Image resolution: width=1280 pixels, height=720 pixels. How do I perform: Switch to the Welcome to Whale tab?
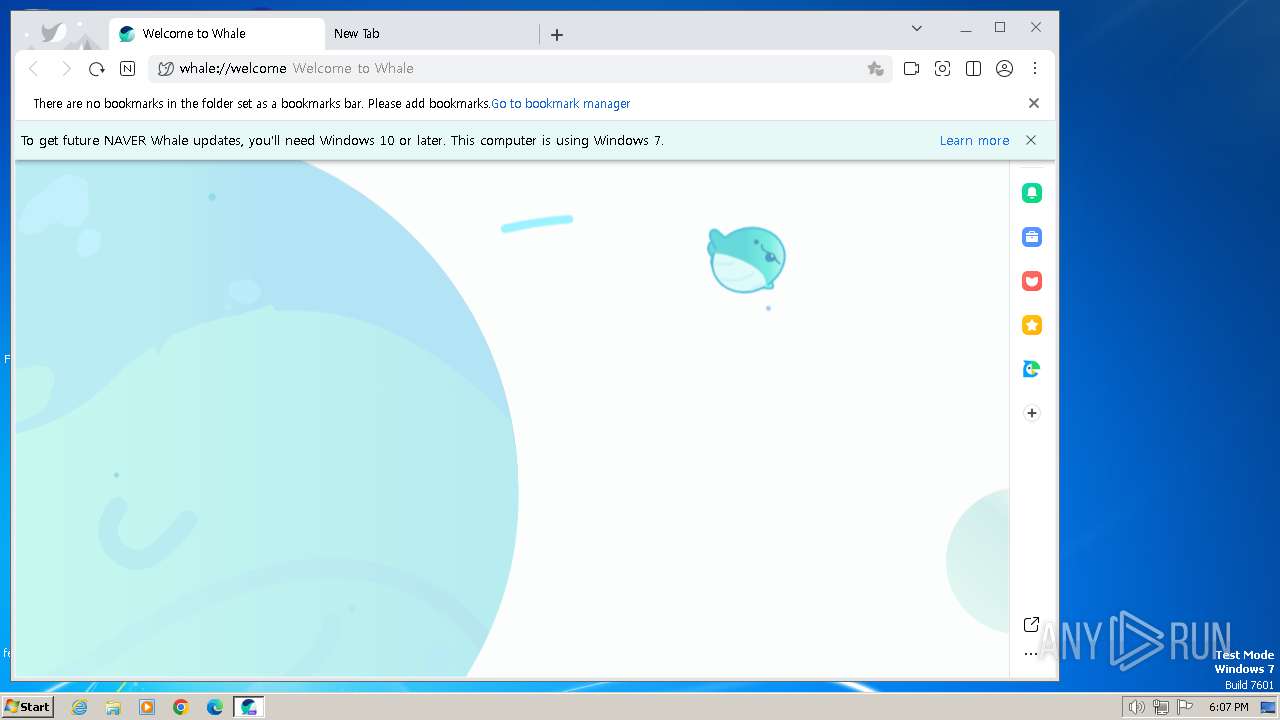pyautogui.click(x=217, y=34)
